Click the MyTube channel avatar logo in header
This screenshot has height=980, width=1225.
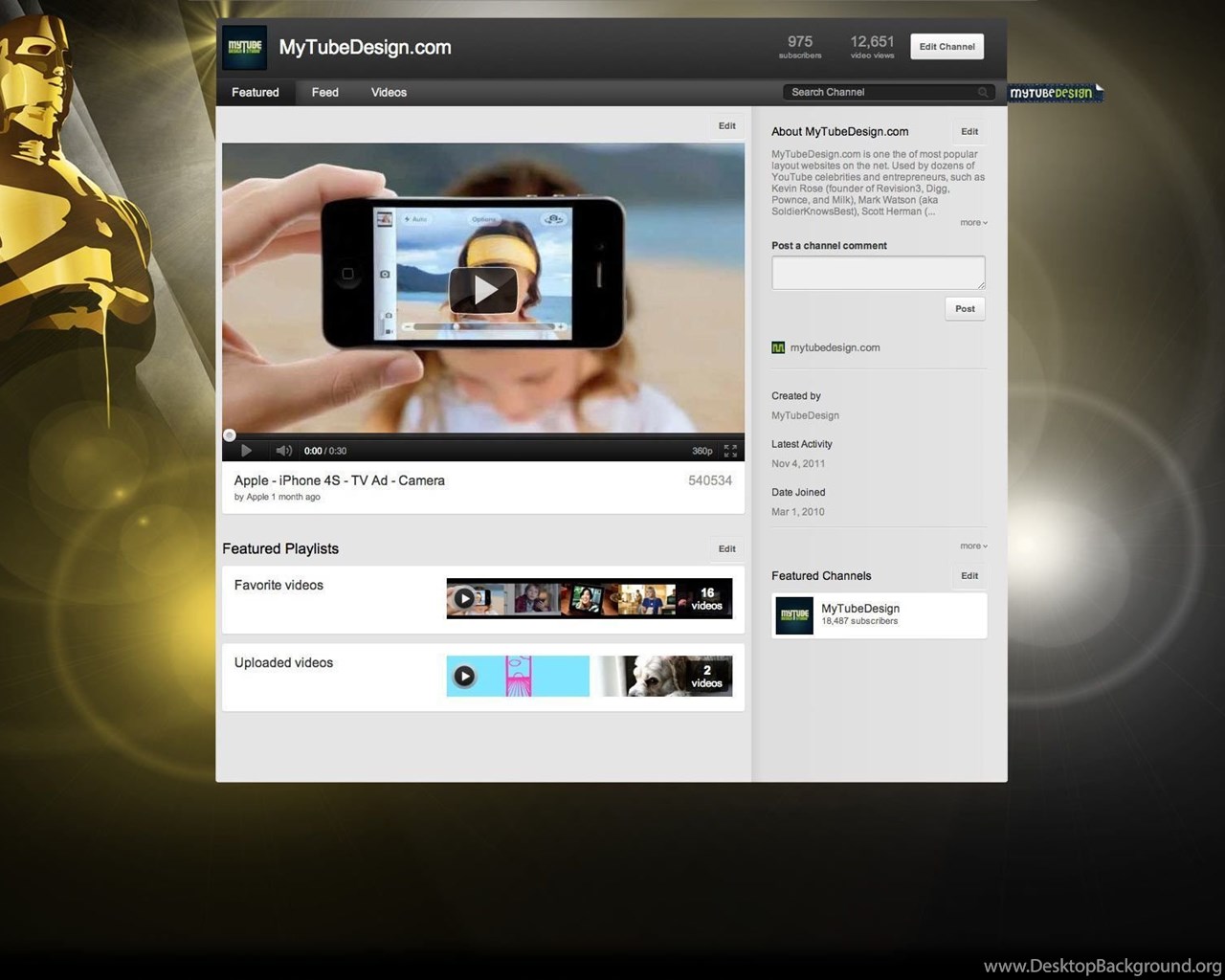click(244, 47)
